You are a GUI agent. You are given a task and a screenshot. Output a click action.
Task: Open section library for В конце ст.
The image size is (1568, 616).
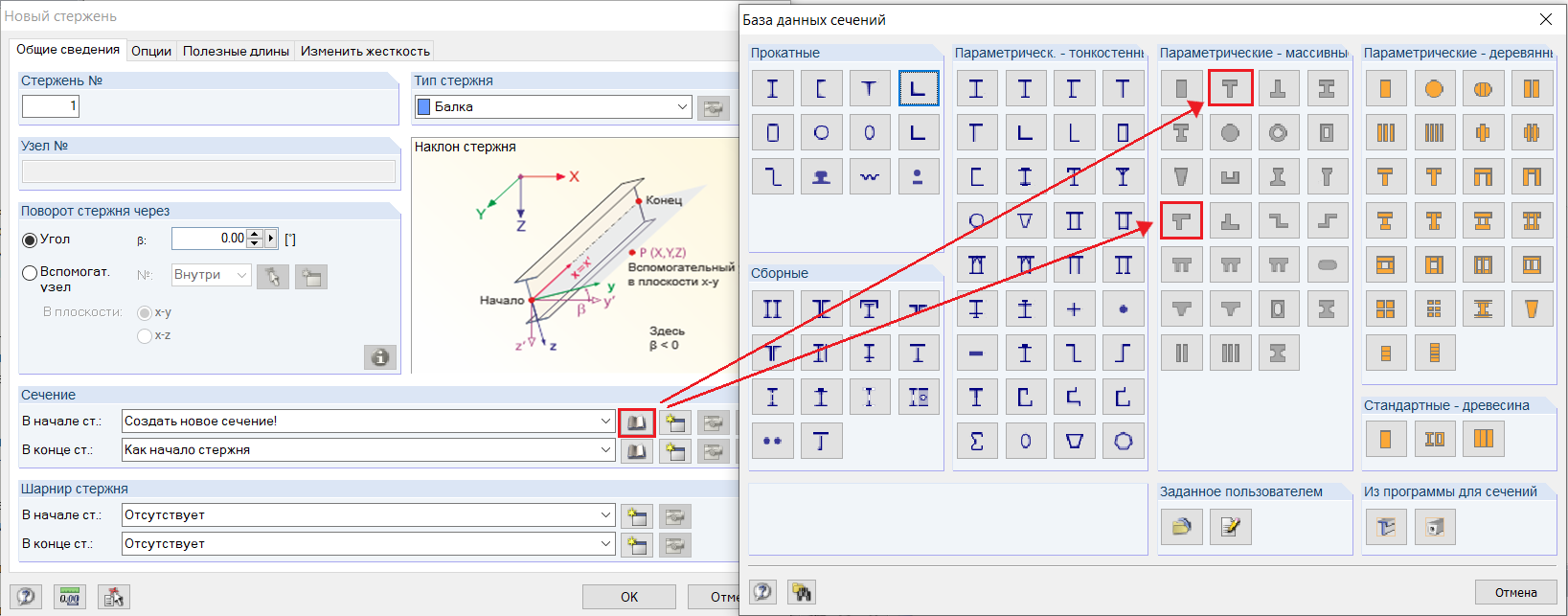pyautogui.click(x=637, y=451)
